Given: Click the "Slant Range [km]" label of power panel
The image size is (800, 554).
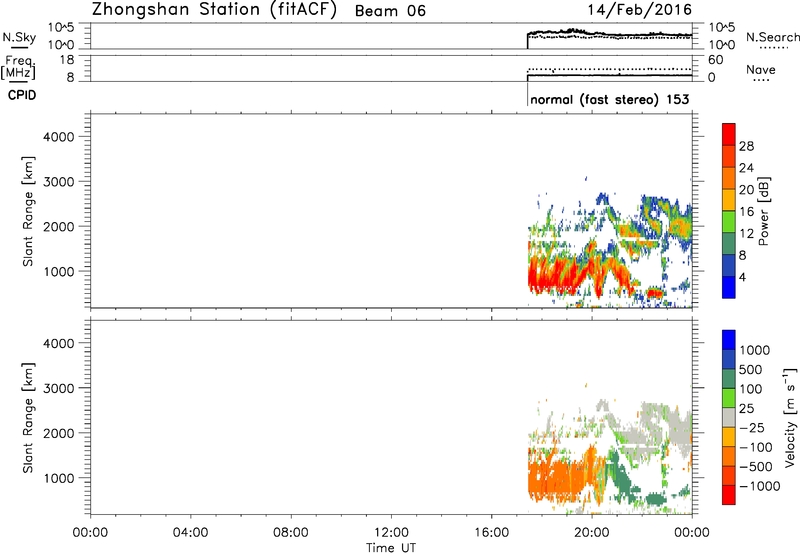Looking at the screenshot, I should coord(28,211).
